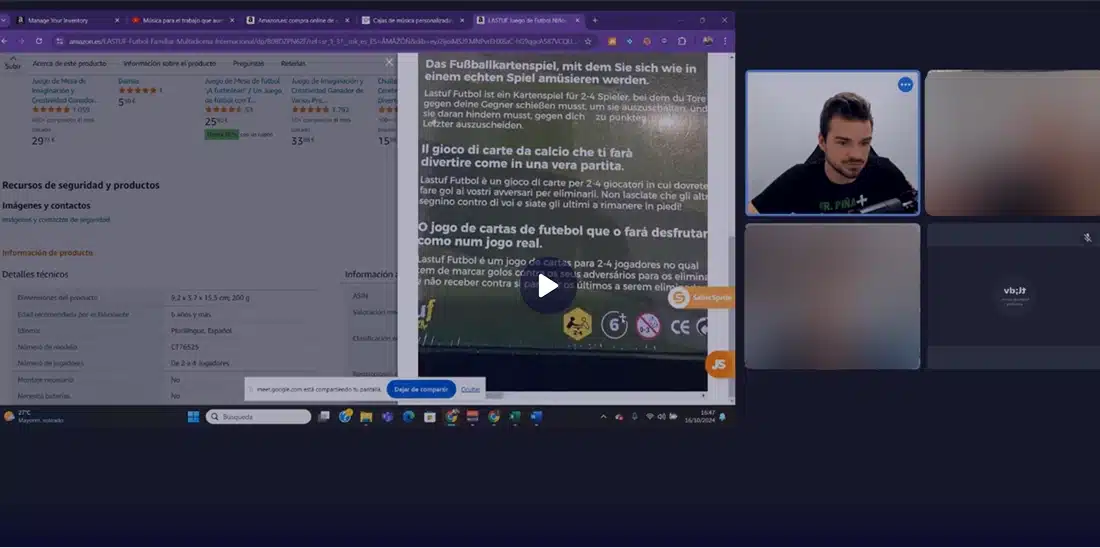Click the muted microphone icon on participant tile

click(1087, 238)
